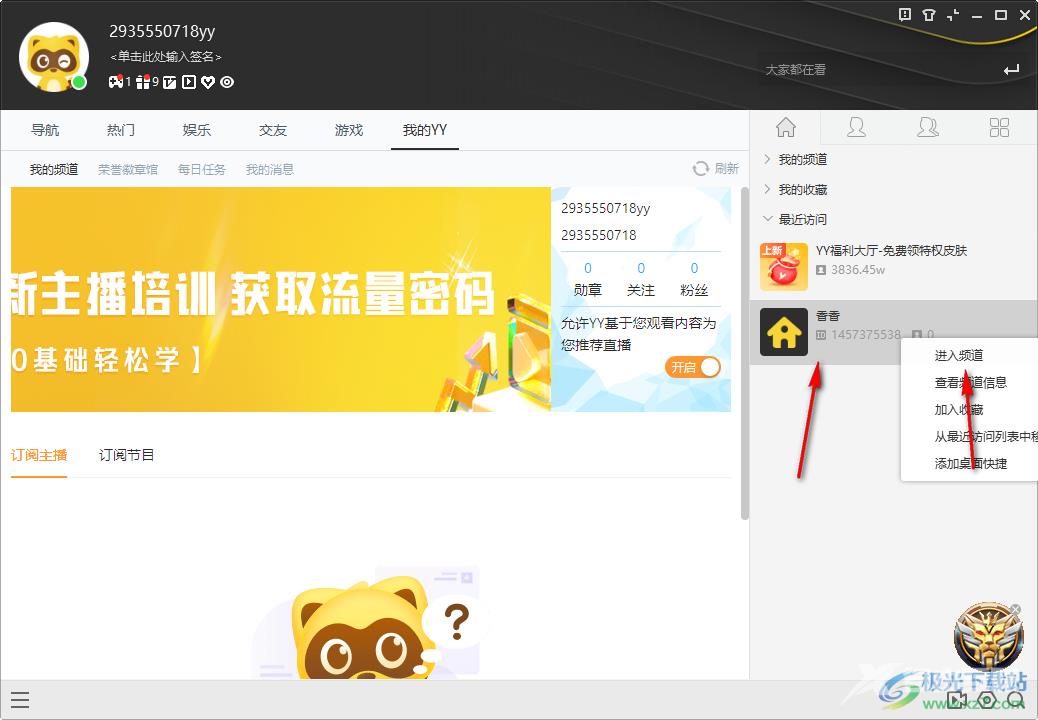Select the home icon in right sidebar
Image resolution: width=1038 pixels, height=720 pixels.
point(786,127)
